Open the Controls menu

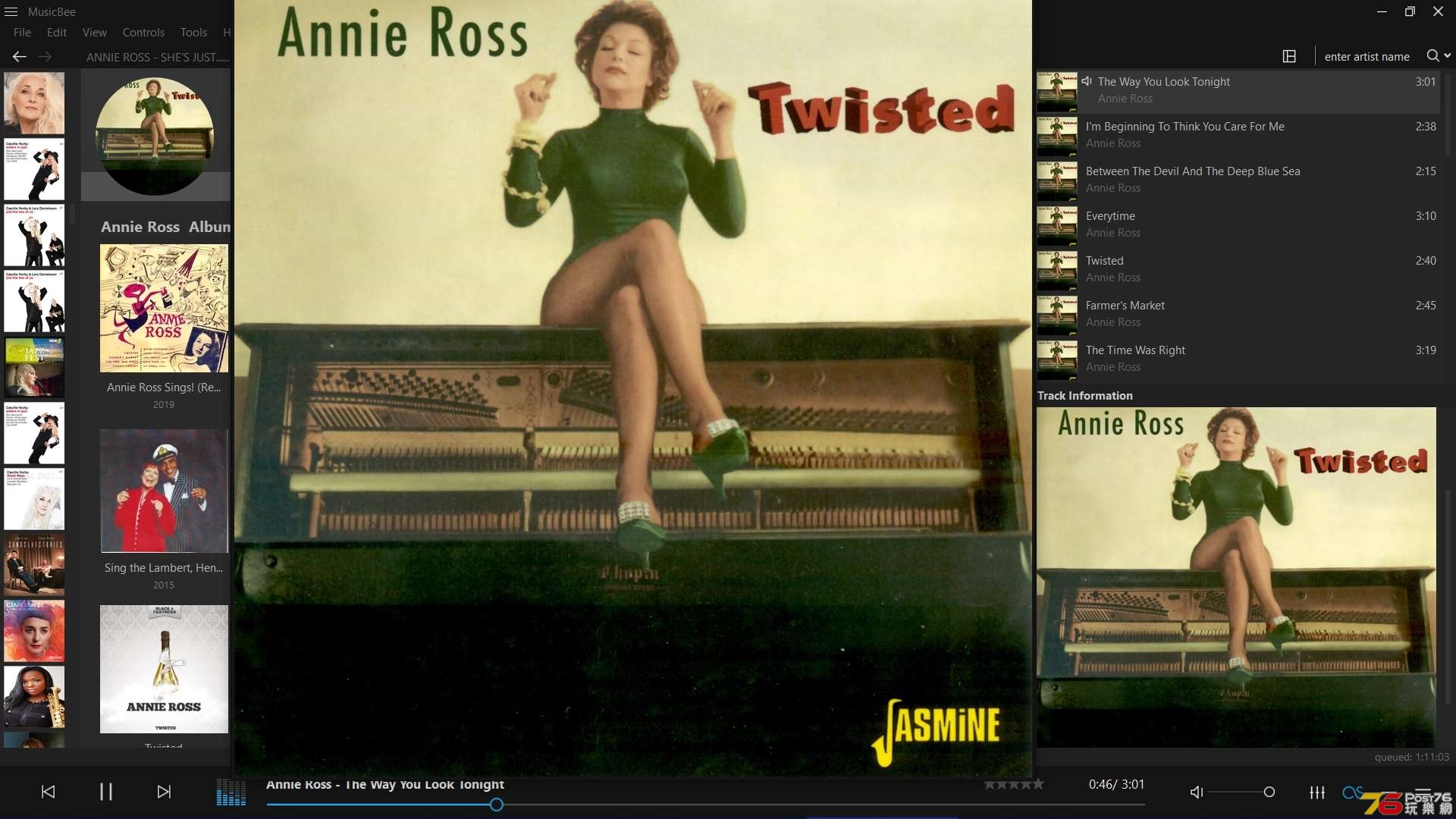tap(143, 33)
